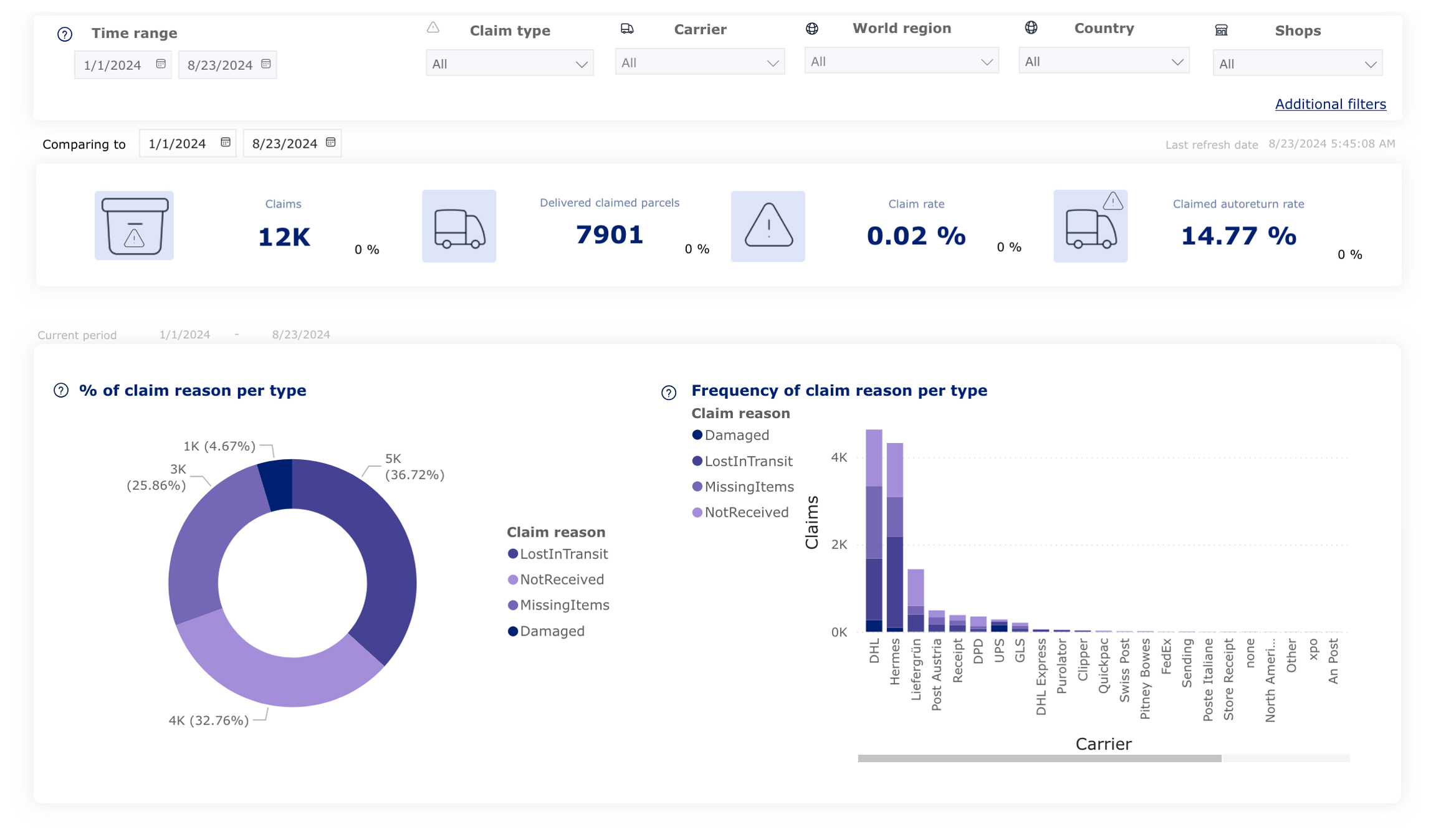
Task: Expand the Shops filter dropdown
Action: 1297,64
